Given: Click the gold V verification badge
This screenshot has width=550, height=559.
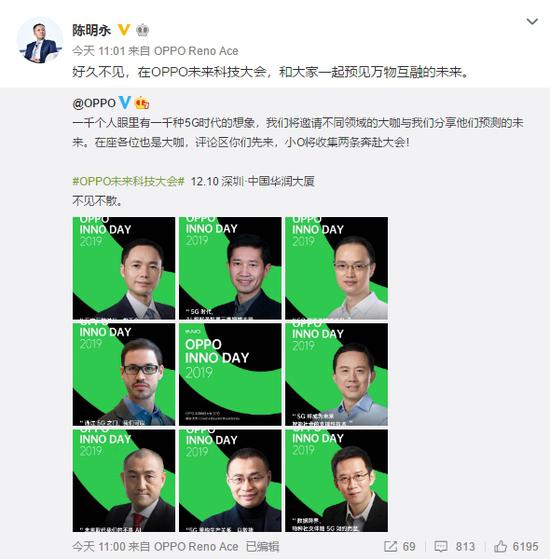Looking at the screenshot, I should (x=124, y=30).
